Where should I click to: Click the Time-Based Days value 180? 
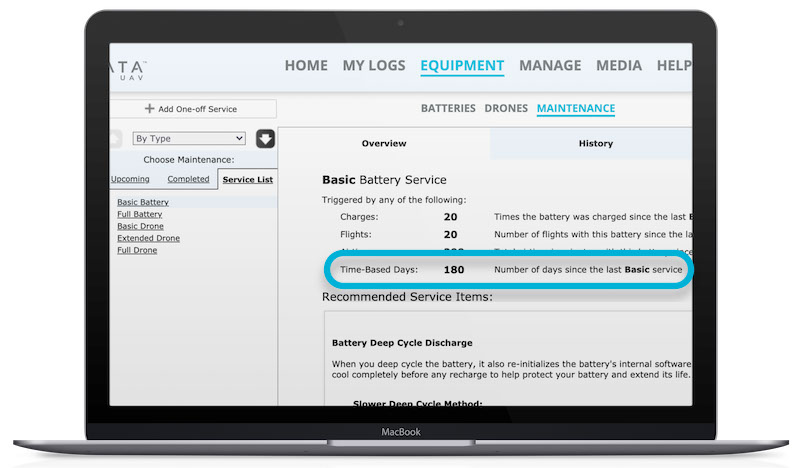[x=454, y=269]
